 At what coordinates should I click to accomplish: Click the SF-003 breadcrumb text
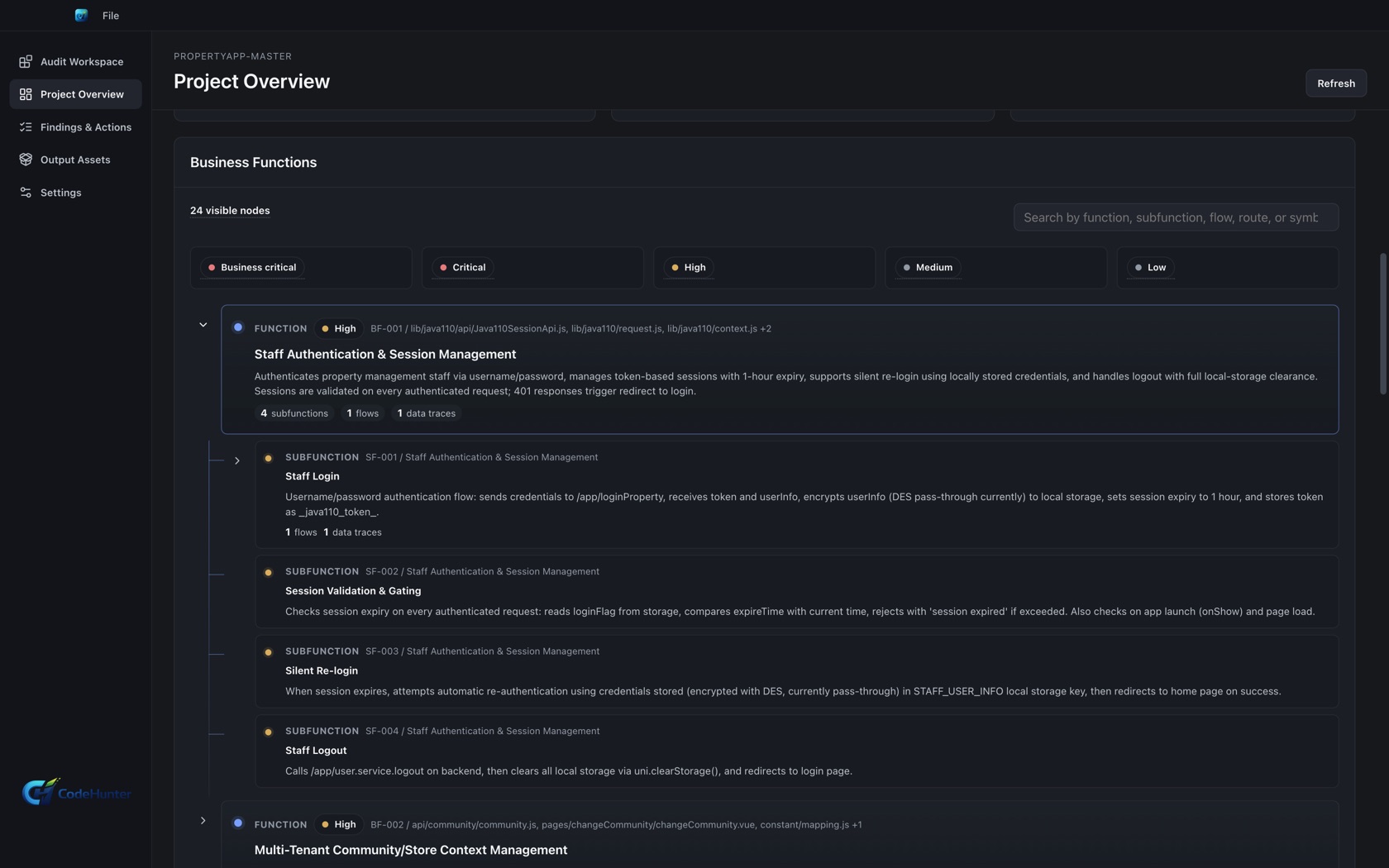[482, 651]
